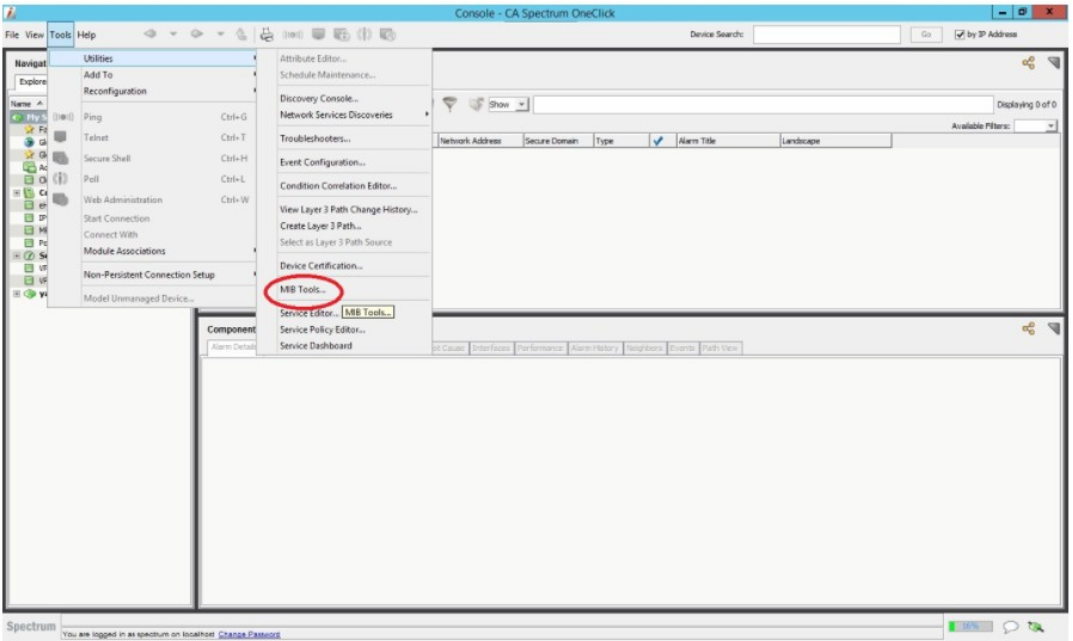Sort by Landscape column header
This screenshot has width=1073, height=641.
835,141
